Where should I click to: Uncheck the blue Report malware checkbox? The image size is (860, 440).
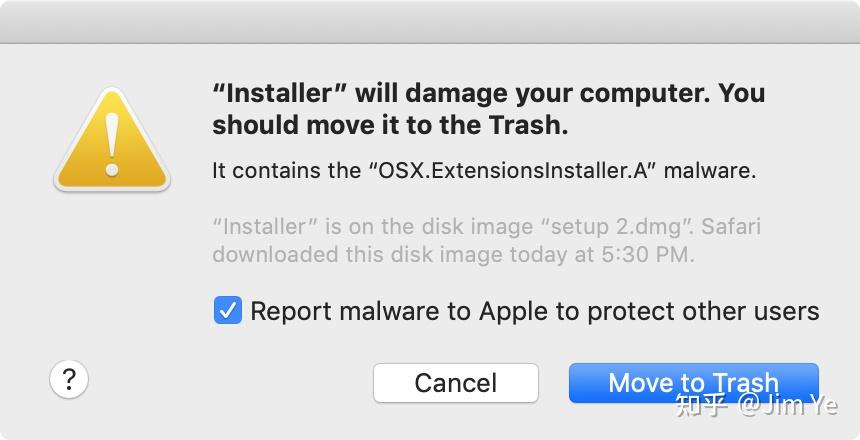228,310
